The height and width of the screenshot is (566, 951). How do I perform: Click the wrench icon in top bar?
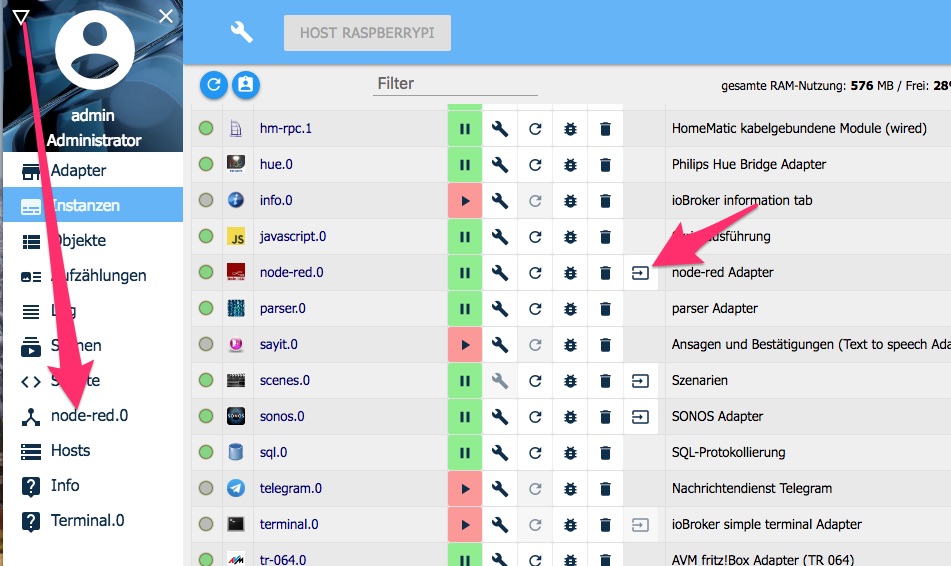click(x=241, y=32)
